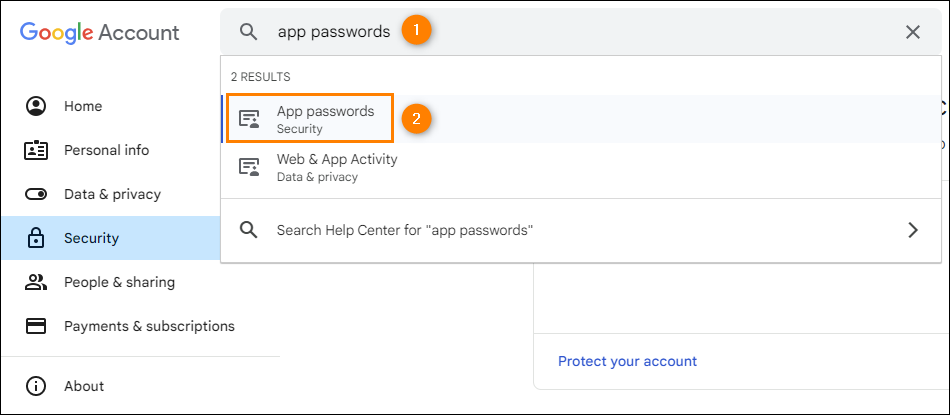This screenshot has height=415, width=950.
Task: Open the Protect your account link
Action: pos(627,362)
